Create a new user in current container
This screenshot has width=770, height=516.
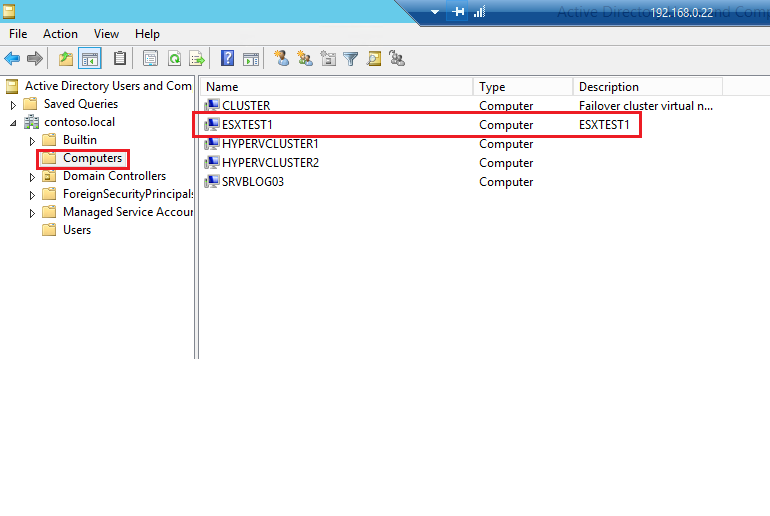pyautogui.click(x=281, y=58)
